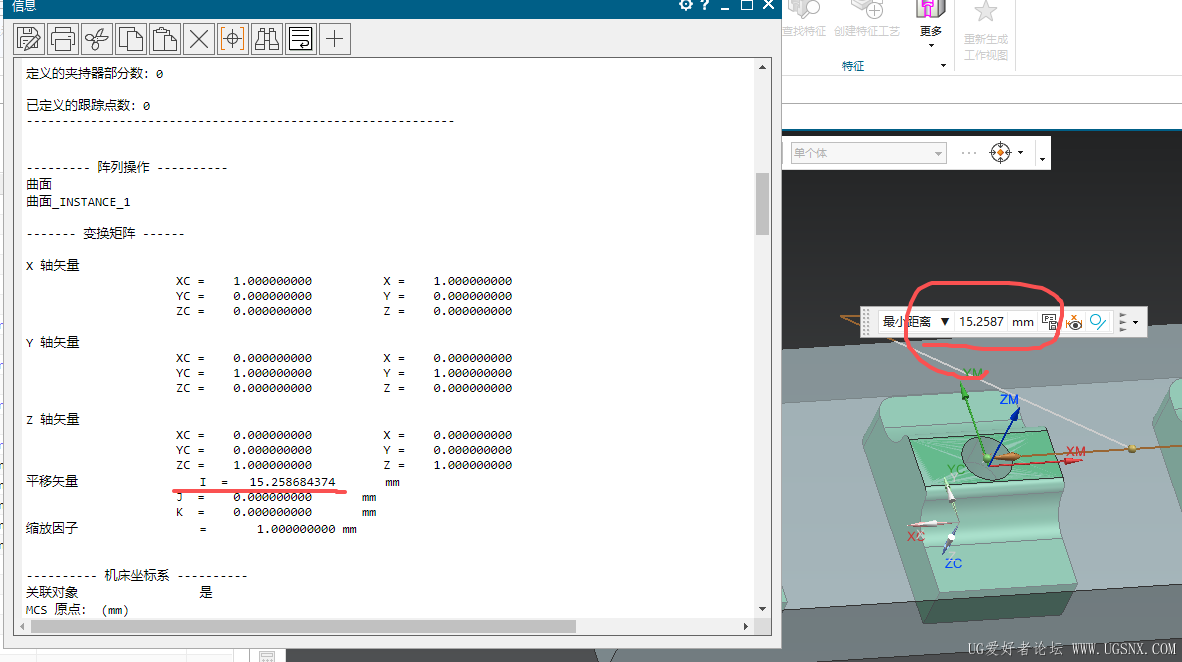
Task: Click the Paste clipboard icon
Action: click(165, 39)
